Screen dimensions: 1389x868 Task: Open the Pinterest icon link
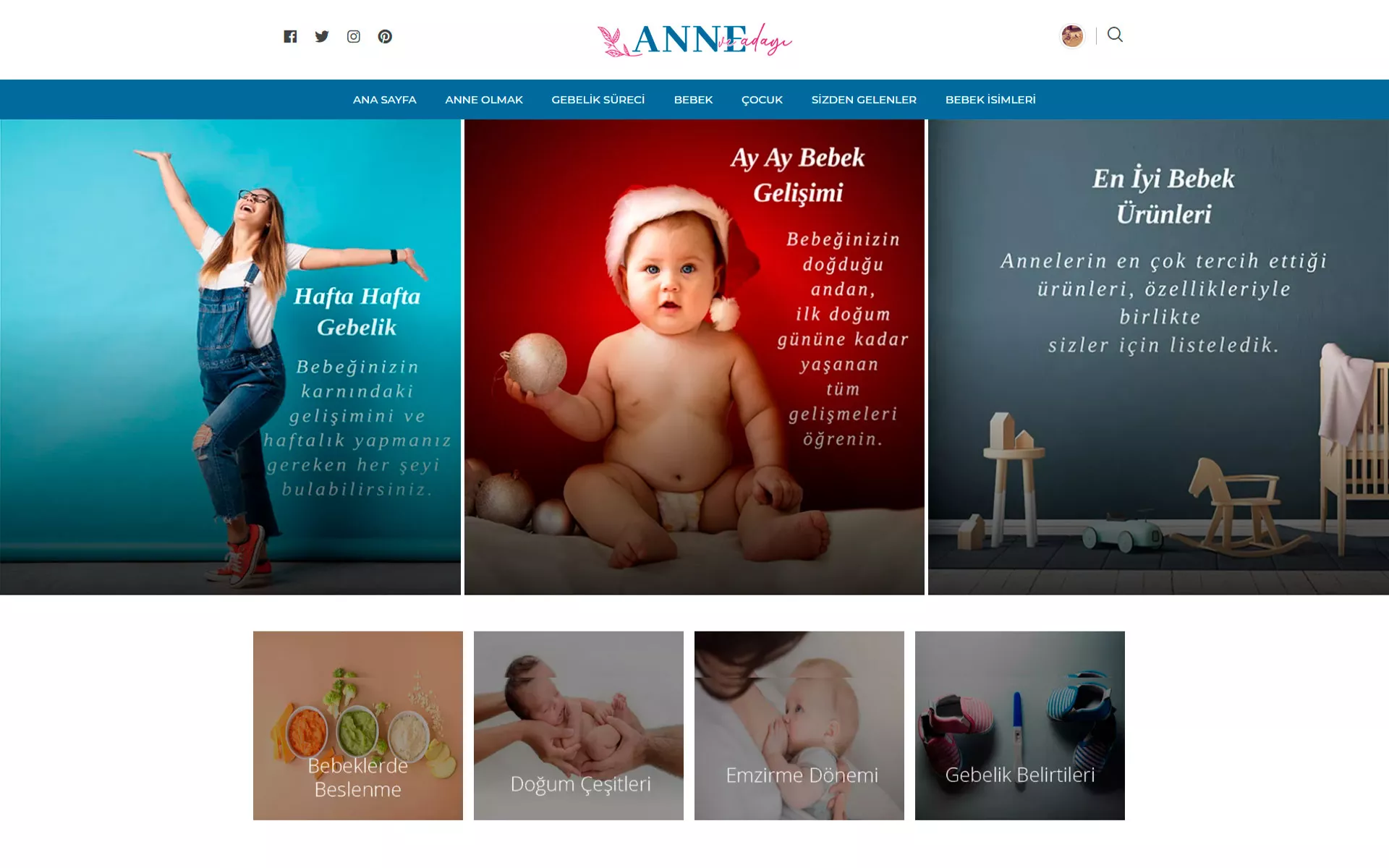point(385,36)
